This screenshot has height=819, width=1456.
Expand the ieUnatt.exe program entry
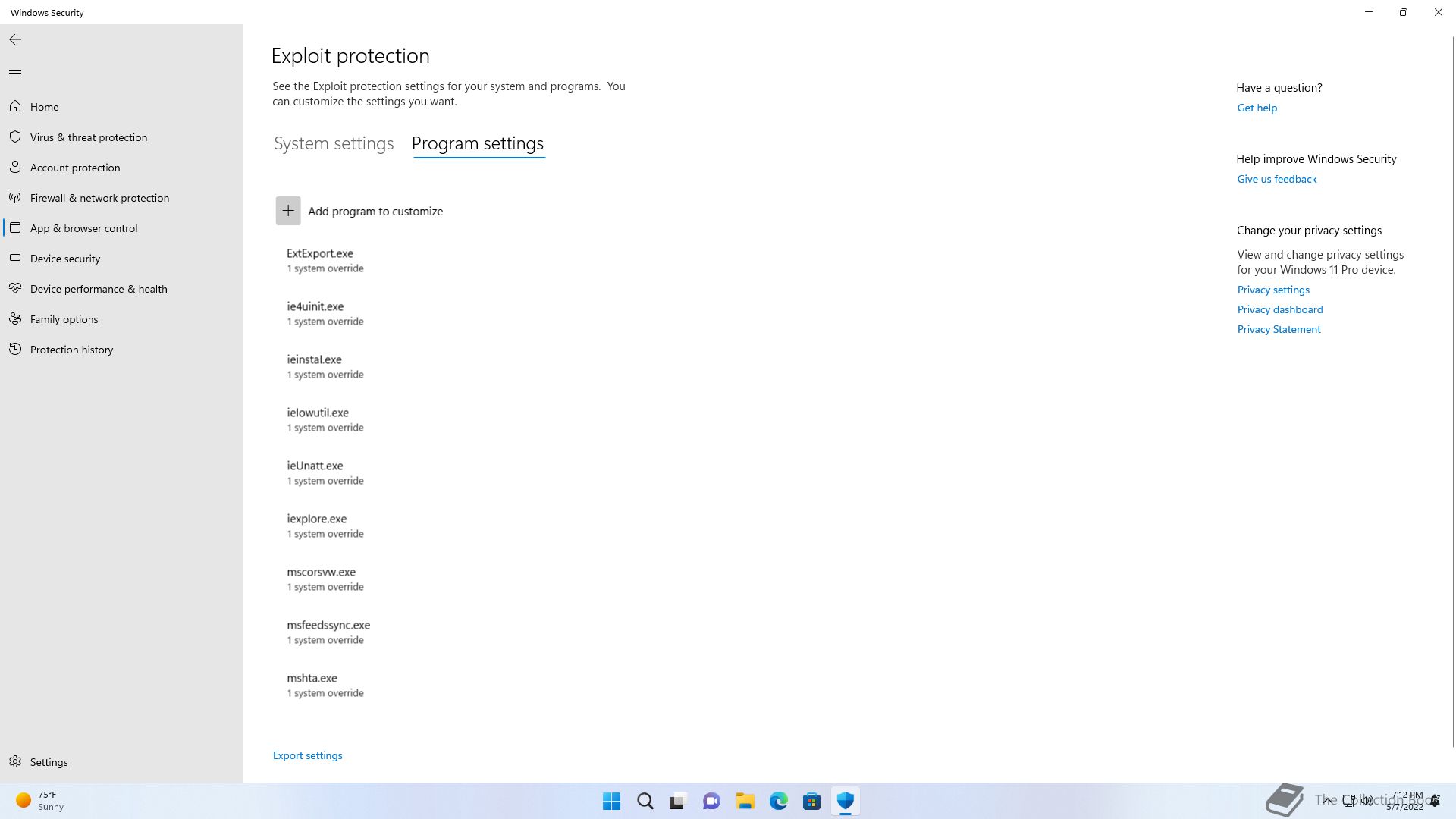[325, 472]
